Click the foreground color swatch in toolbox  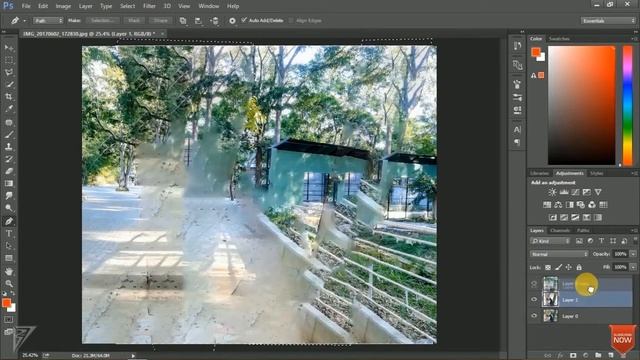point(6,302)
